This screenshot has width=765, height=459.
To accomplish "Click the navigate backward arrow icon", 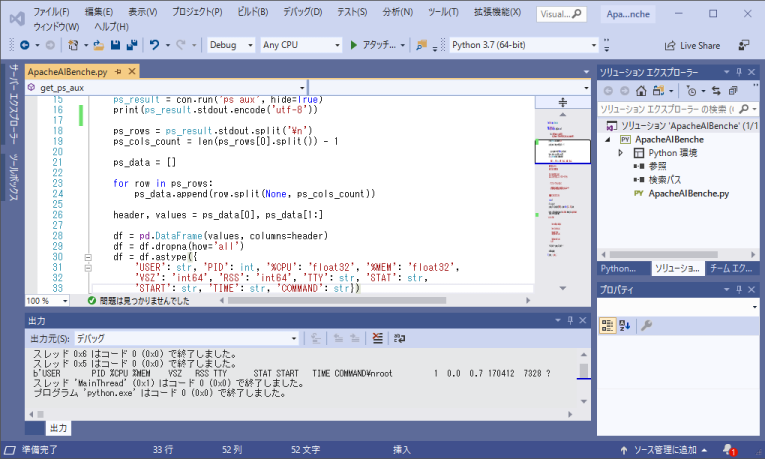I will 24,45.
